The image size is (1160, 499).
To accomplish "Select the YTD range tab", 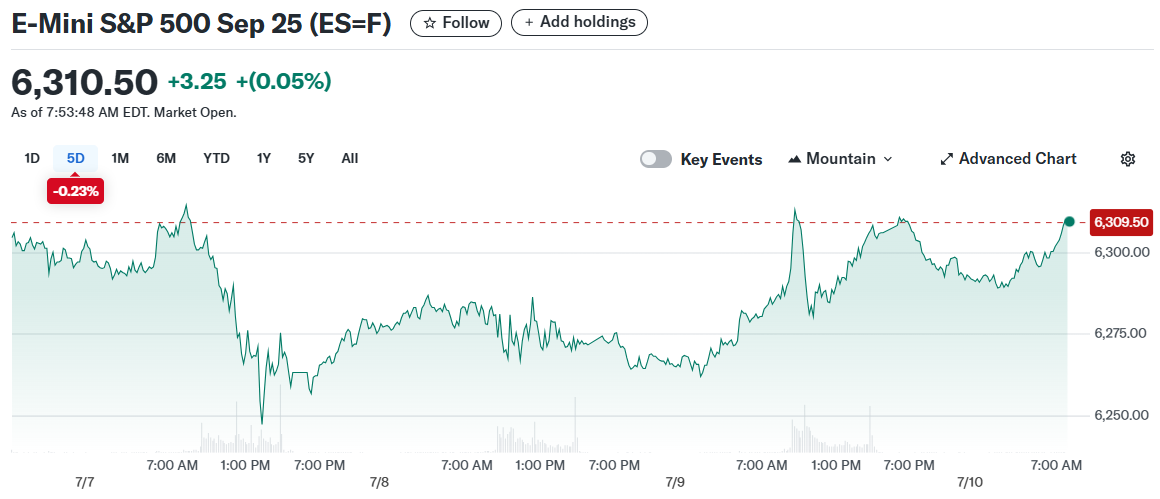I will tap(217, 158).
